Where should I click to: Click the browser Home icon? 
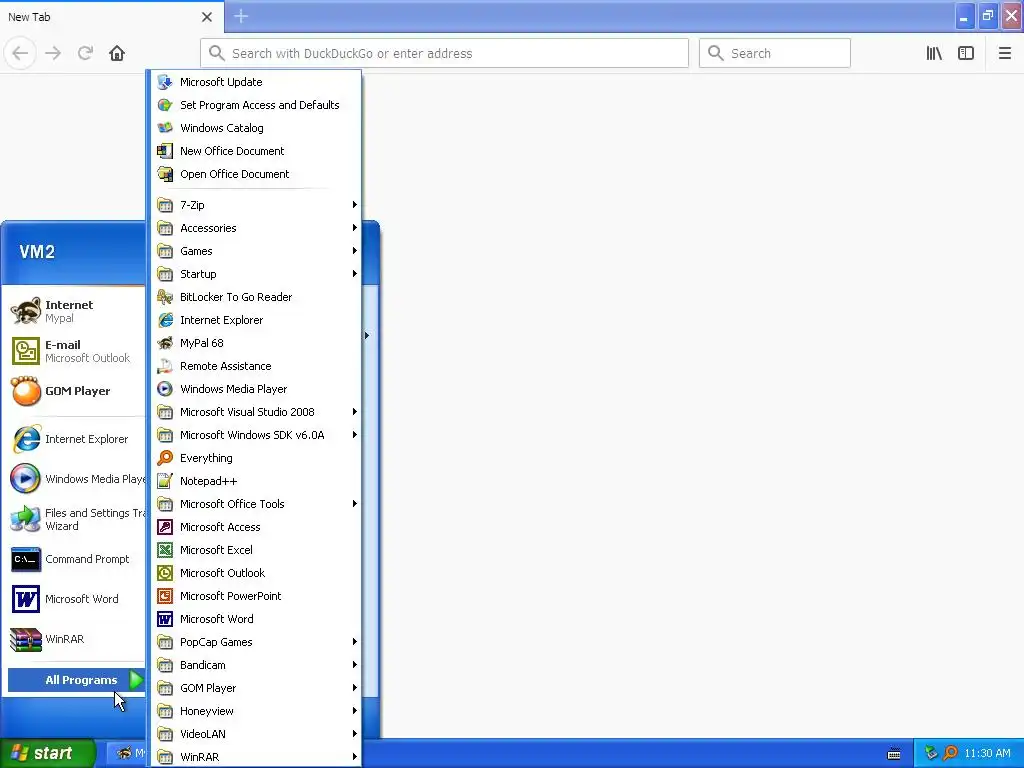click(x=117, y=53)
